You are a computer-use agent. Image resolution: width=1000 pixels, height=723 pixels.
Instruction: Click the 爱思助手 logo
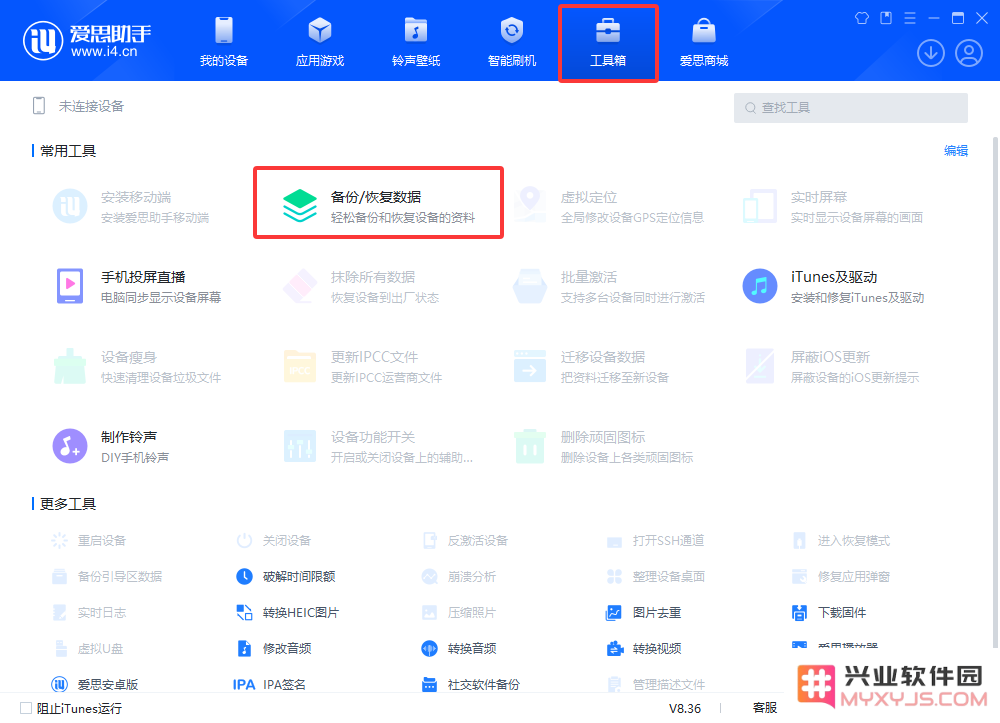pyautogui.click(x=87, y=41)
